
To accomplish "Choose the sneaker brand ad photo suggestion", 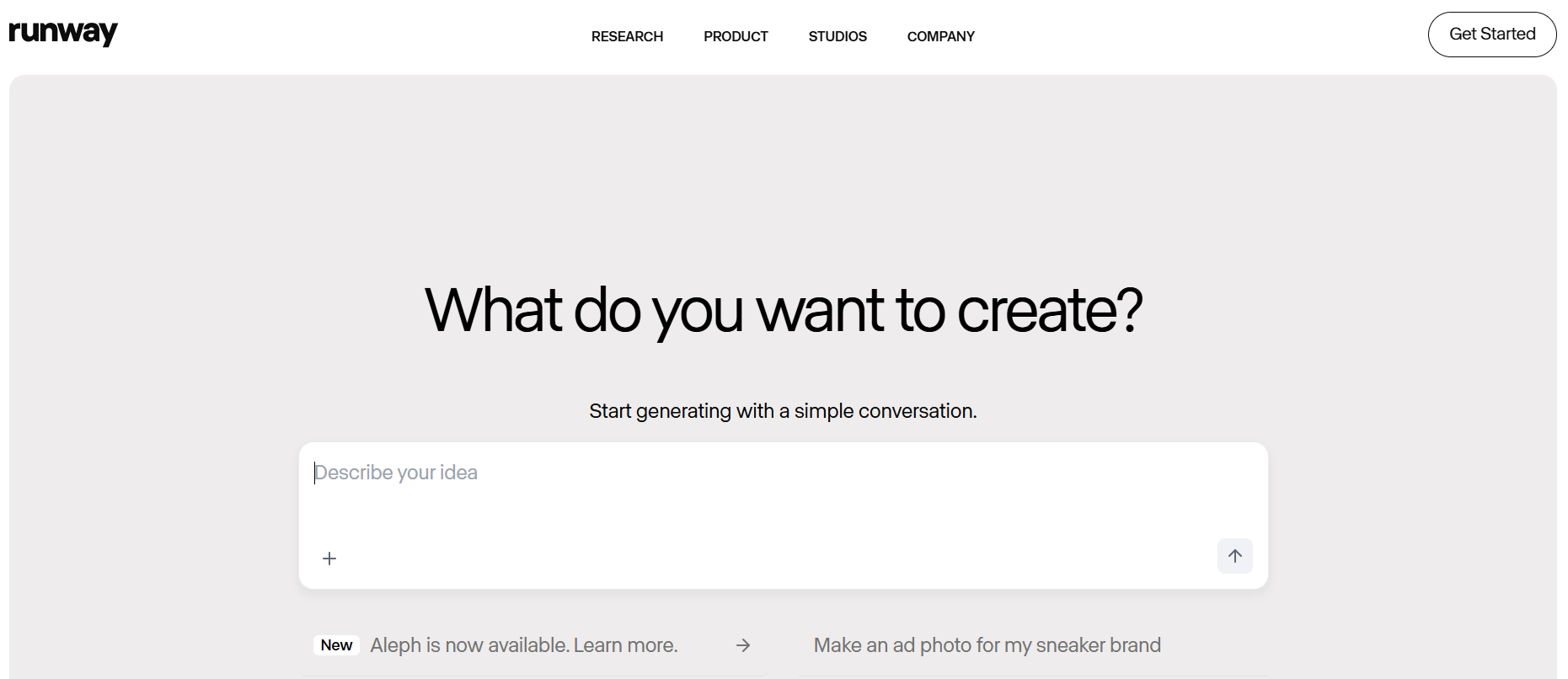I will point(987,645).
